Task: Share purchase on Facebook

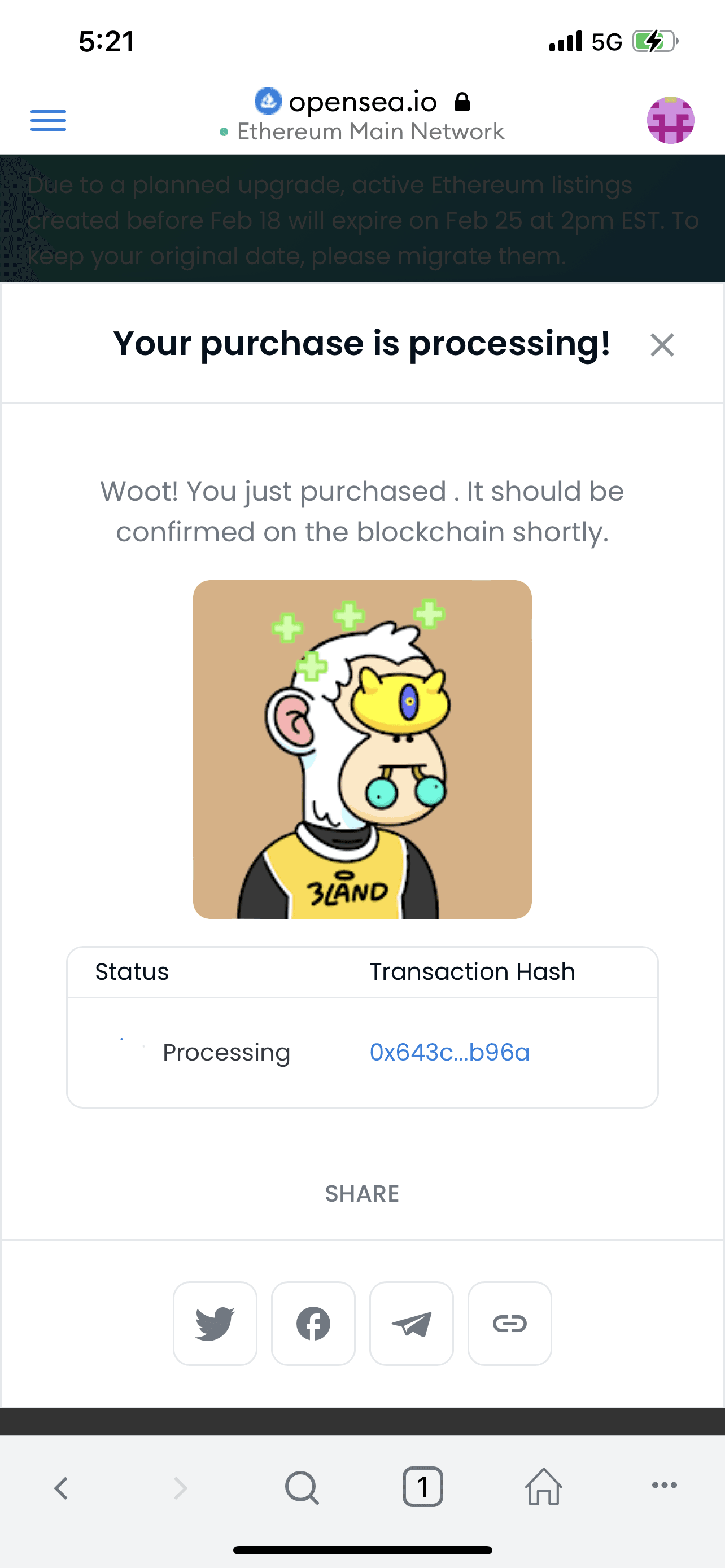Action: (x=313, y=1323)
